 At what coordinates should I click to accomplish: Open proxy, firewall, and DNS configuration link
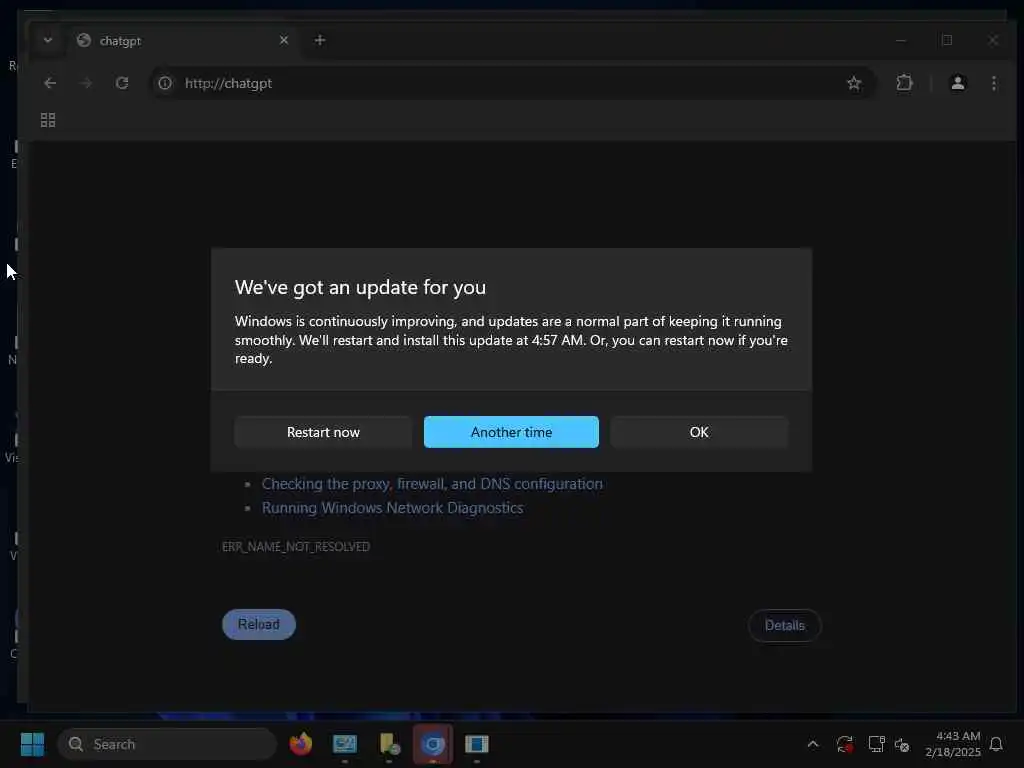(432, 484)
